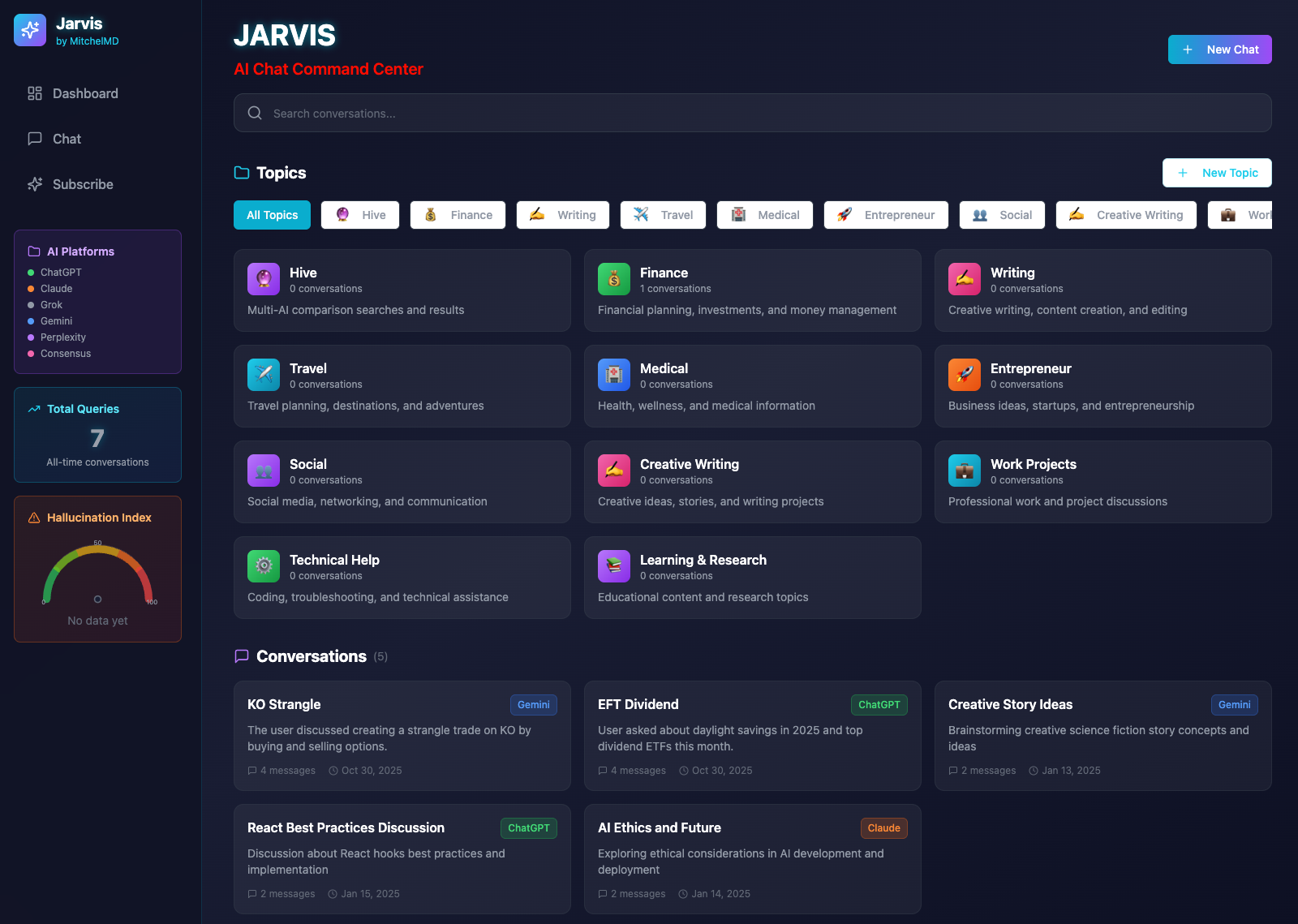Click the Learning & Research books icon
This screenshot has width=1298, height=924.
614,565
